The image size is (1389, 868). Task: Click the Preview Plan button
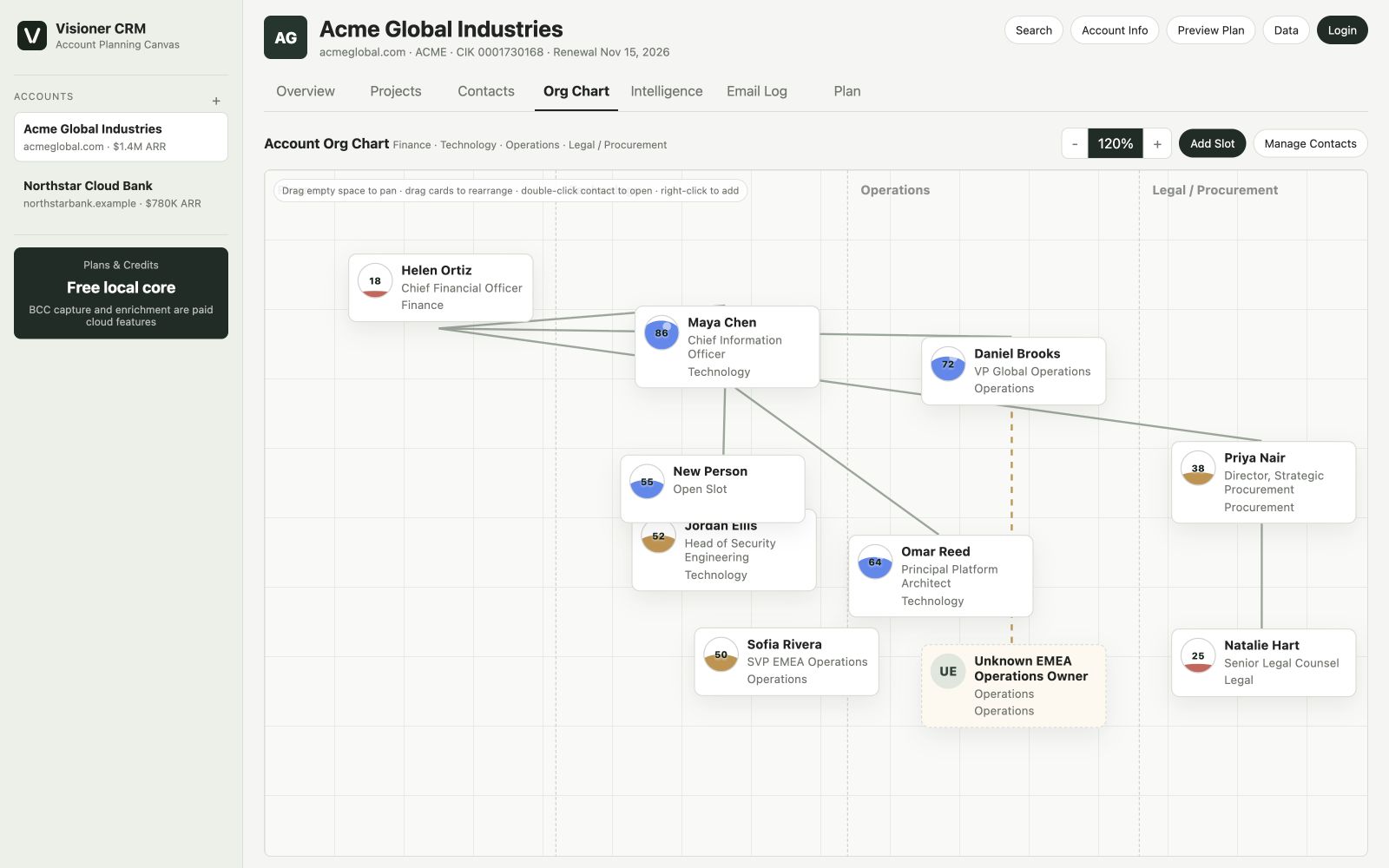pyautogui.click(x=1211, y=30)
